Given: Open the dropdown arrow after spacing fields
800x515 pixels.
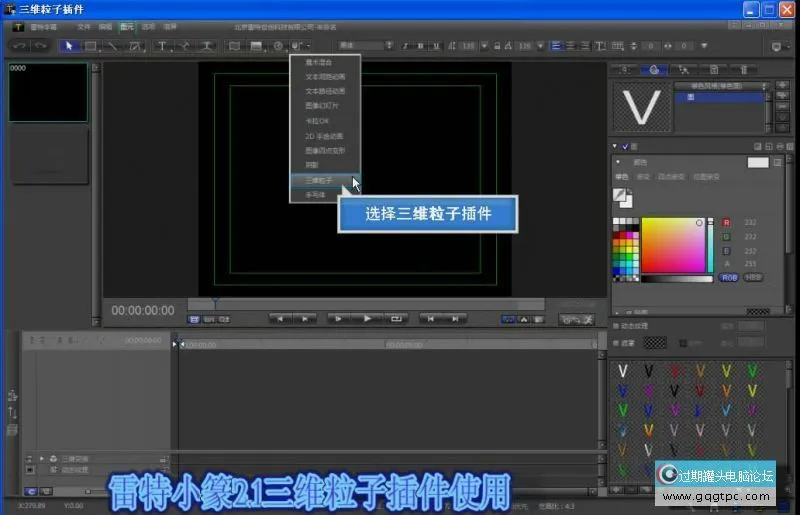Looking at the screenshot, I should pos(704,46).
